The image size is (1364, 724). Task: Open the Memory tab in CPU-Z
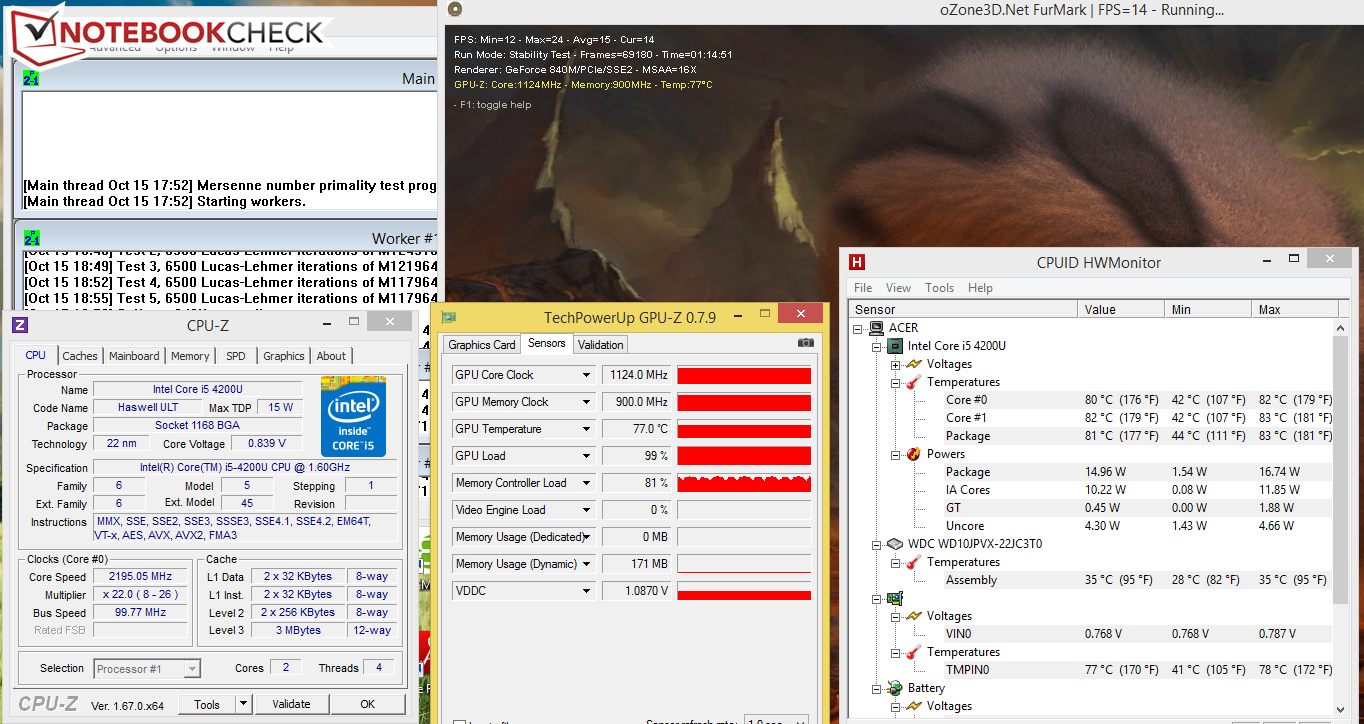click(190, 356)
